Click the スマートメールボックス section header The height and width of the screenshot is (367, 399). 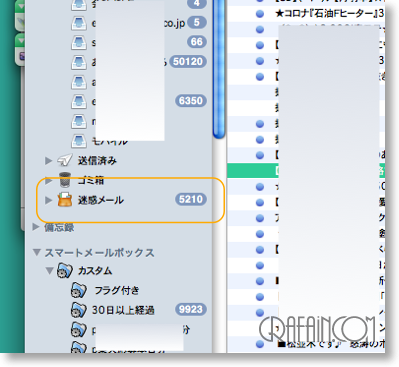pyautogui.click(x=99, y=253)
